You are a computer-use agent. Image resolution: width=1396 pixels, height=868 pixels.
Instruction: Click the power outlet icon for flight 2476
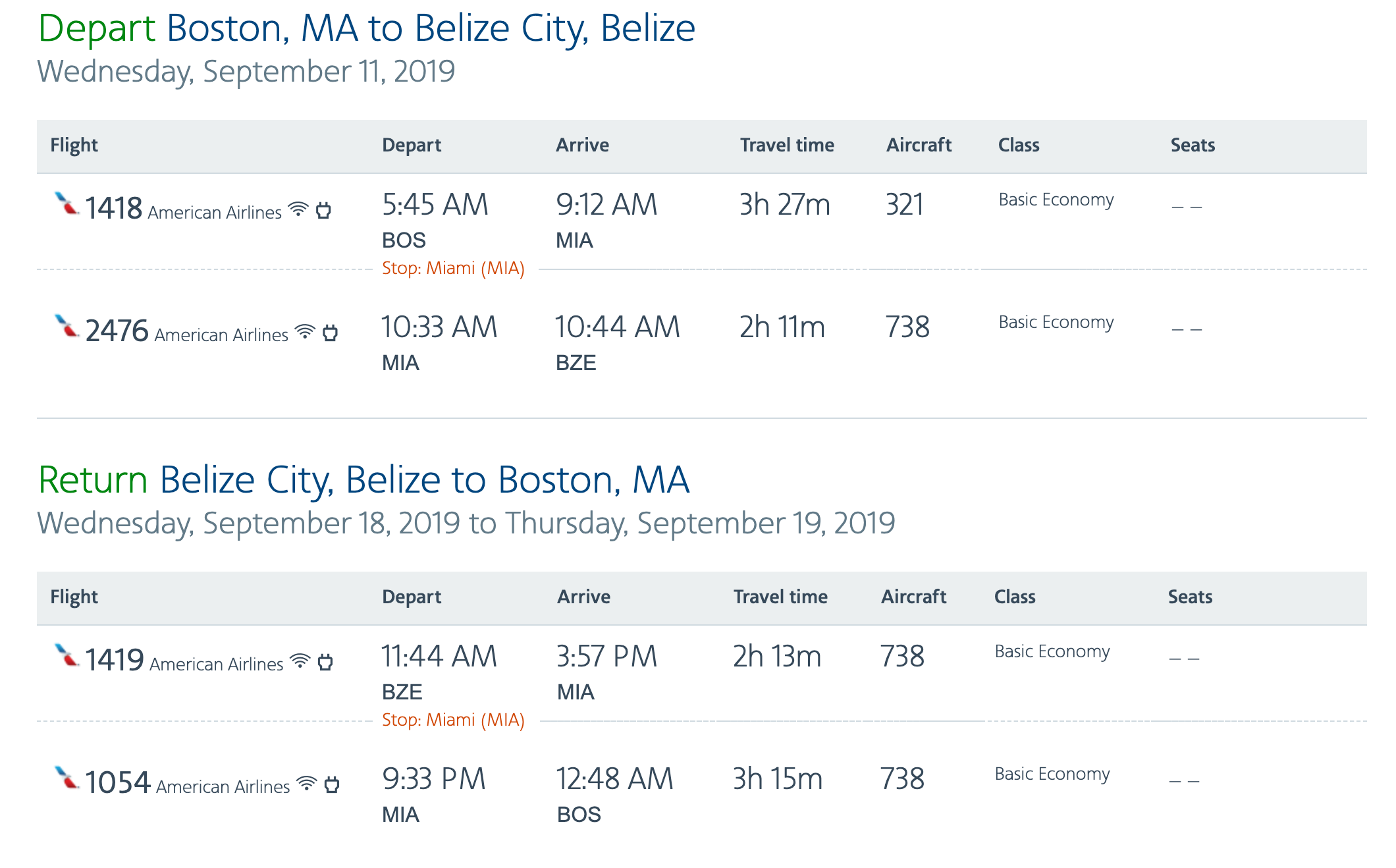coord(331,333)
